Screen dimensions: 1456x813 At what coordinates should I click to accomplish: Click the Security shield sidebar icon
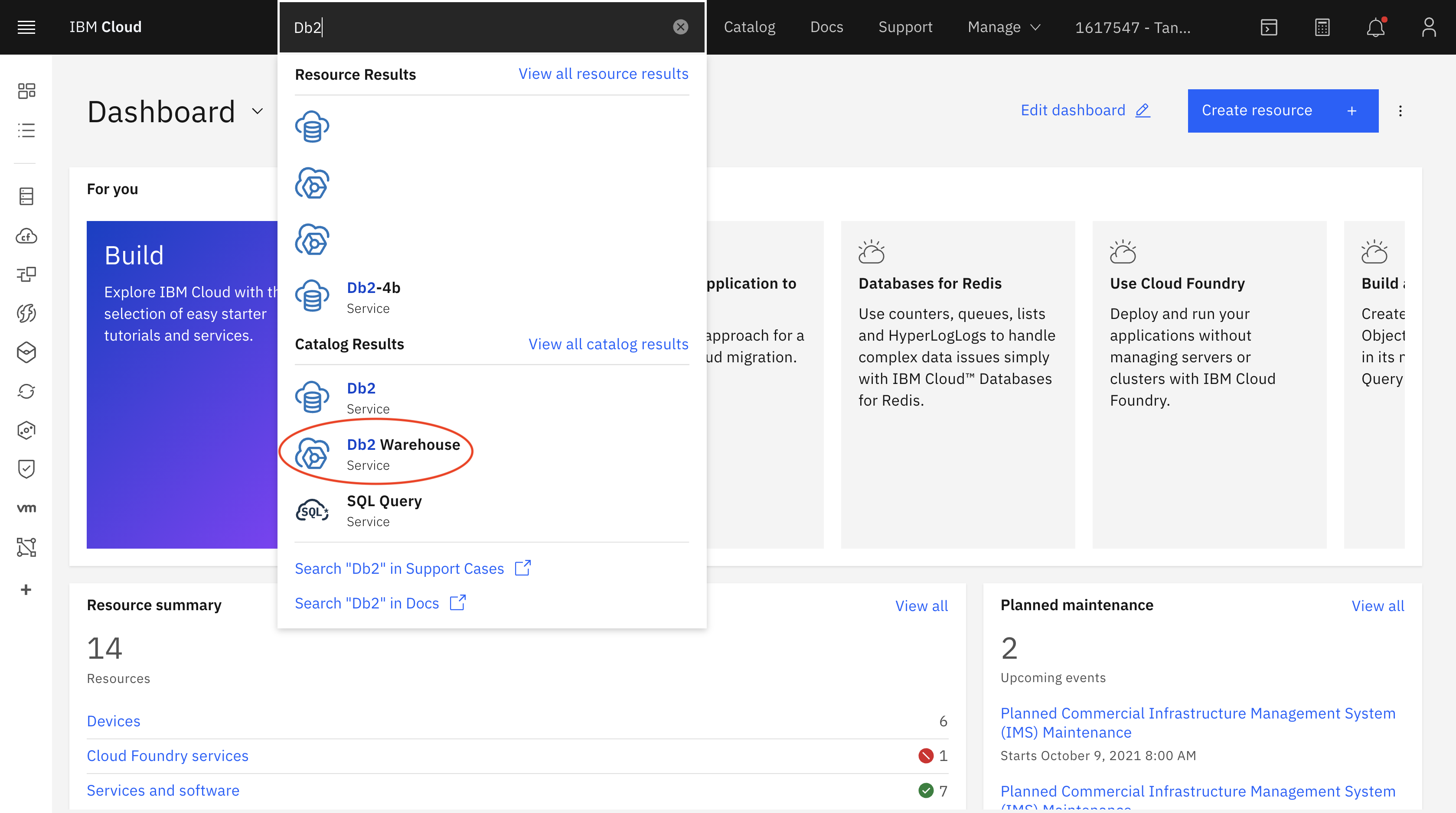pyautogui.click(x=26, y=469)
